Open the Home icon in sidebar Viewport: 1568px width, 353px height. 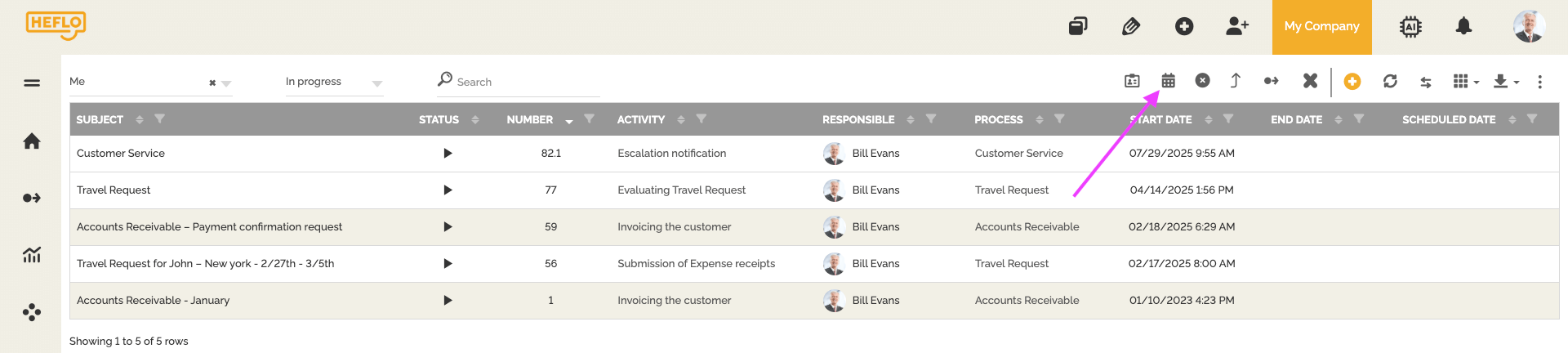click(x=32, y=141)
